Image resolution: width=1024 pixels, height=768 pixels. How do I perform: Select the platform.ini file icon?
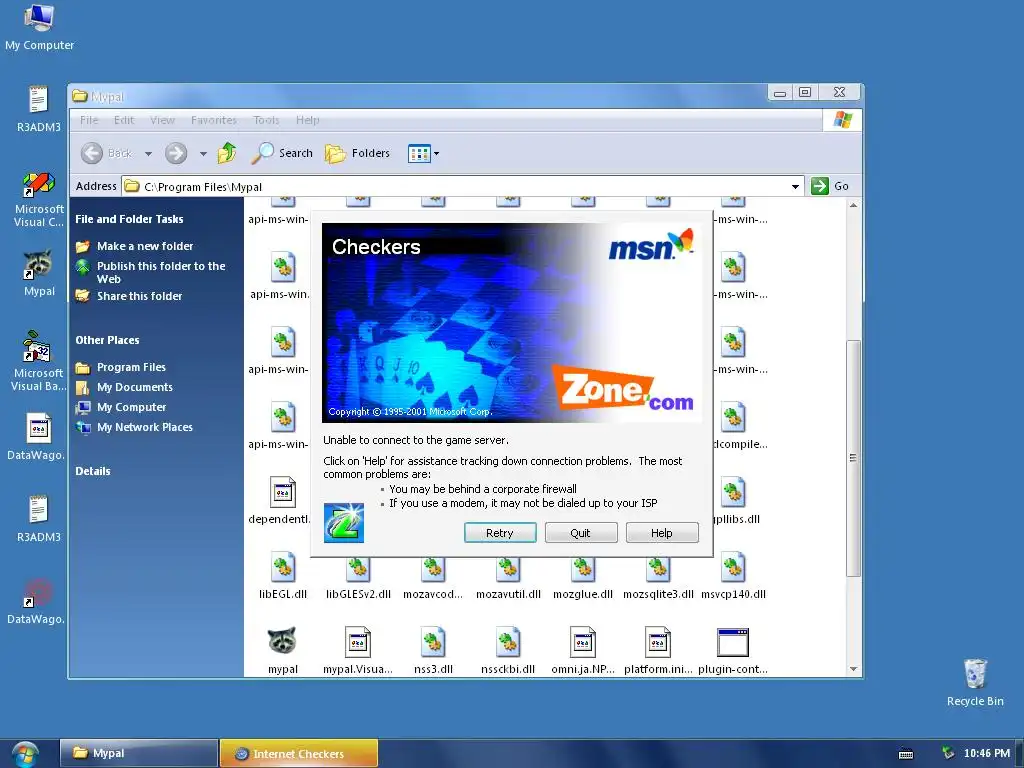tap(658, 643)
